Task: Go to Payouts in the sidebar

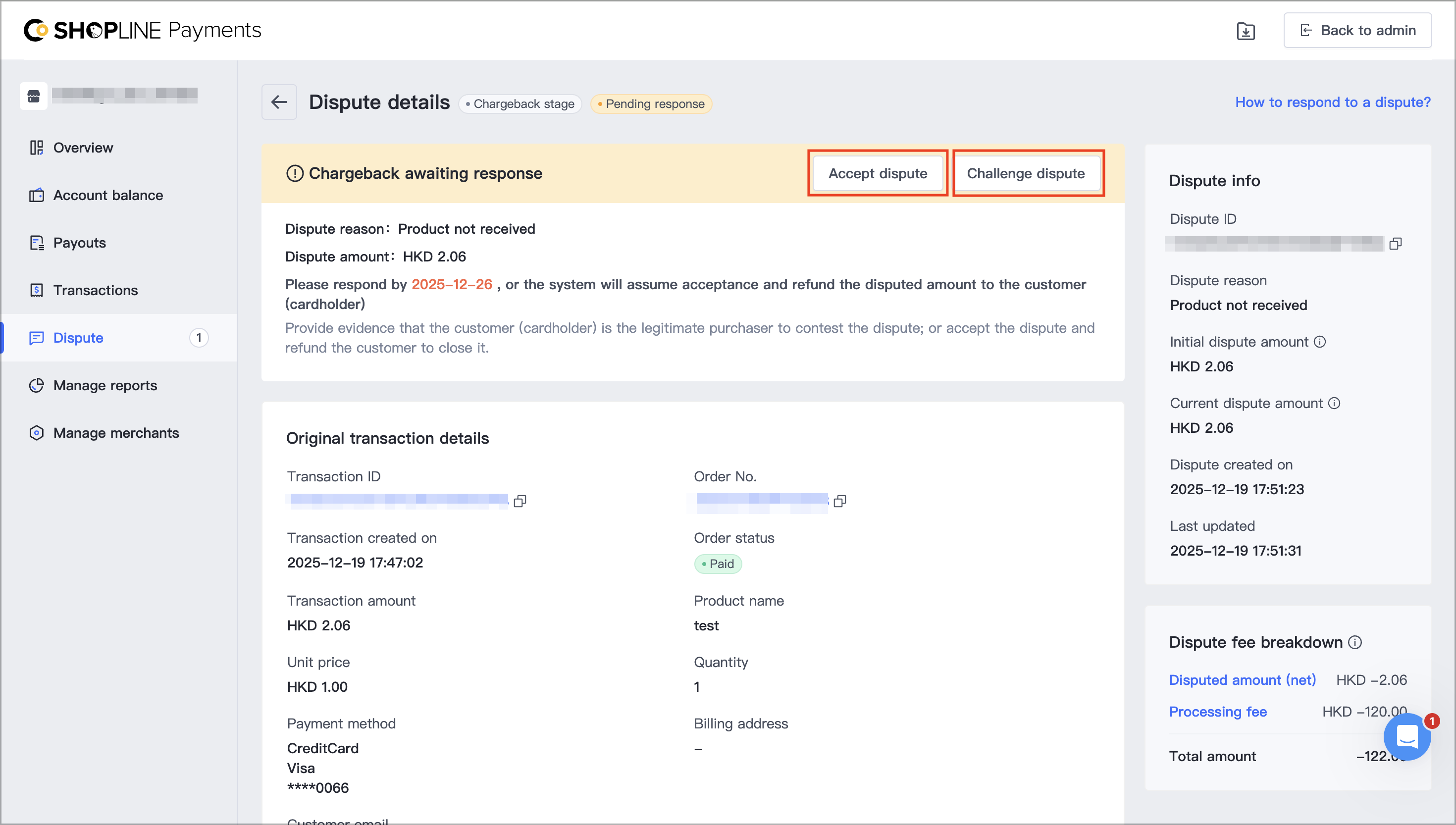Action: click(119, 243)
